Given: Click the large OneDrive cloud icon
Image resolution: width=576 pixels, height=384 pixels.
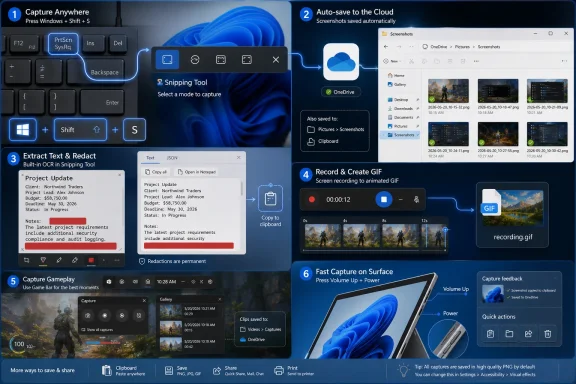Looking at the screenshot, I should tap(341, 62).
